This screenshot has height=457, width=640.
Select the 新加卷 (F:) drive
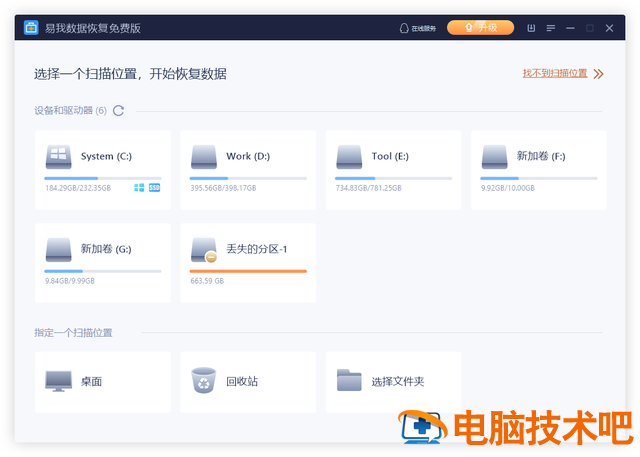click(539, 170)
